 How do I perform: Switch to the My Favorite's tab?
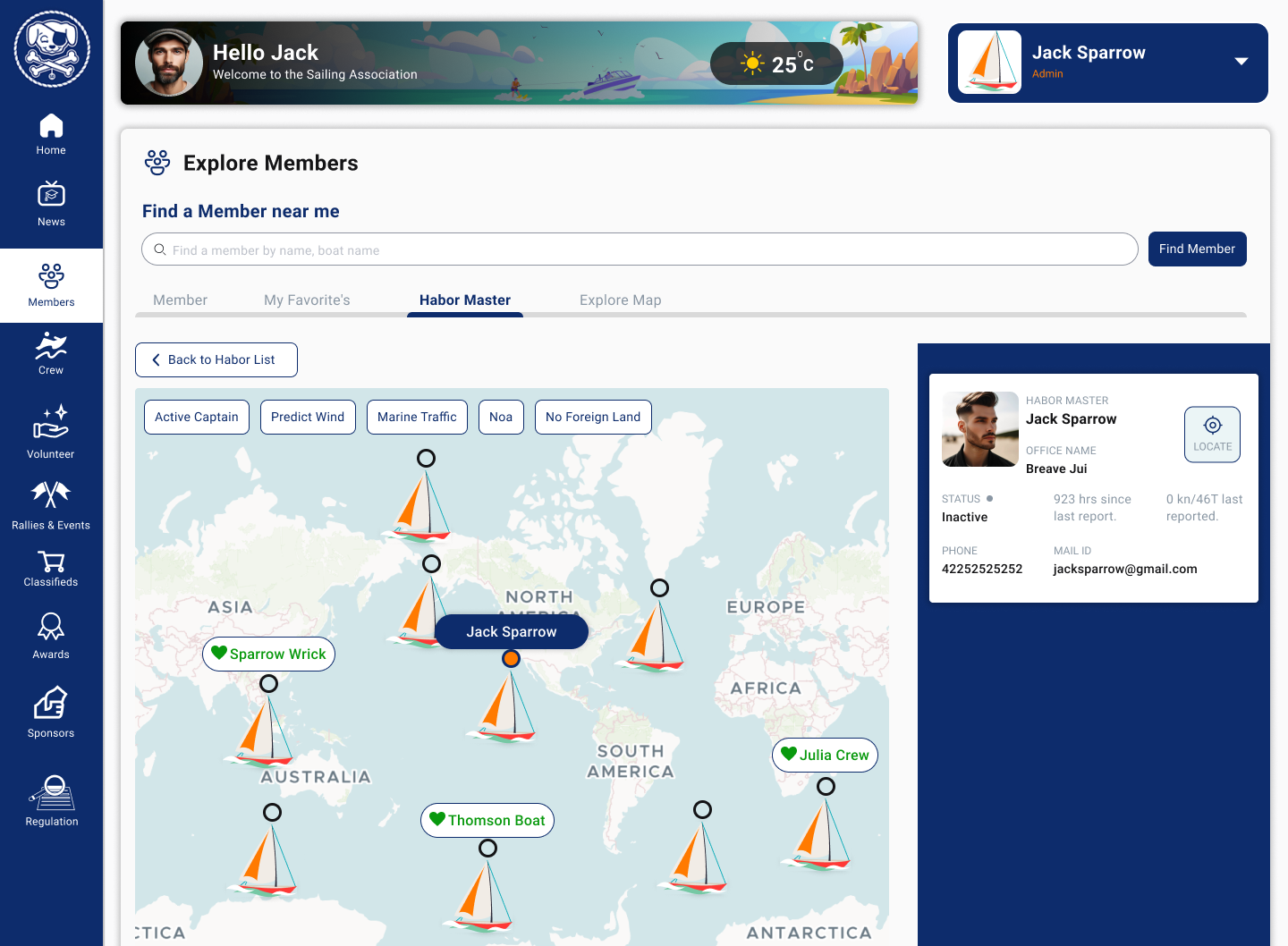[307, 300]
